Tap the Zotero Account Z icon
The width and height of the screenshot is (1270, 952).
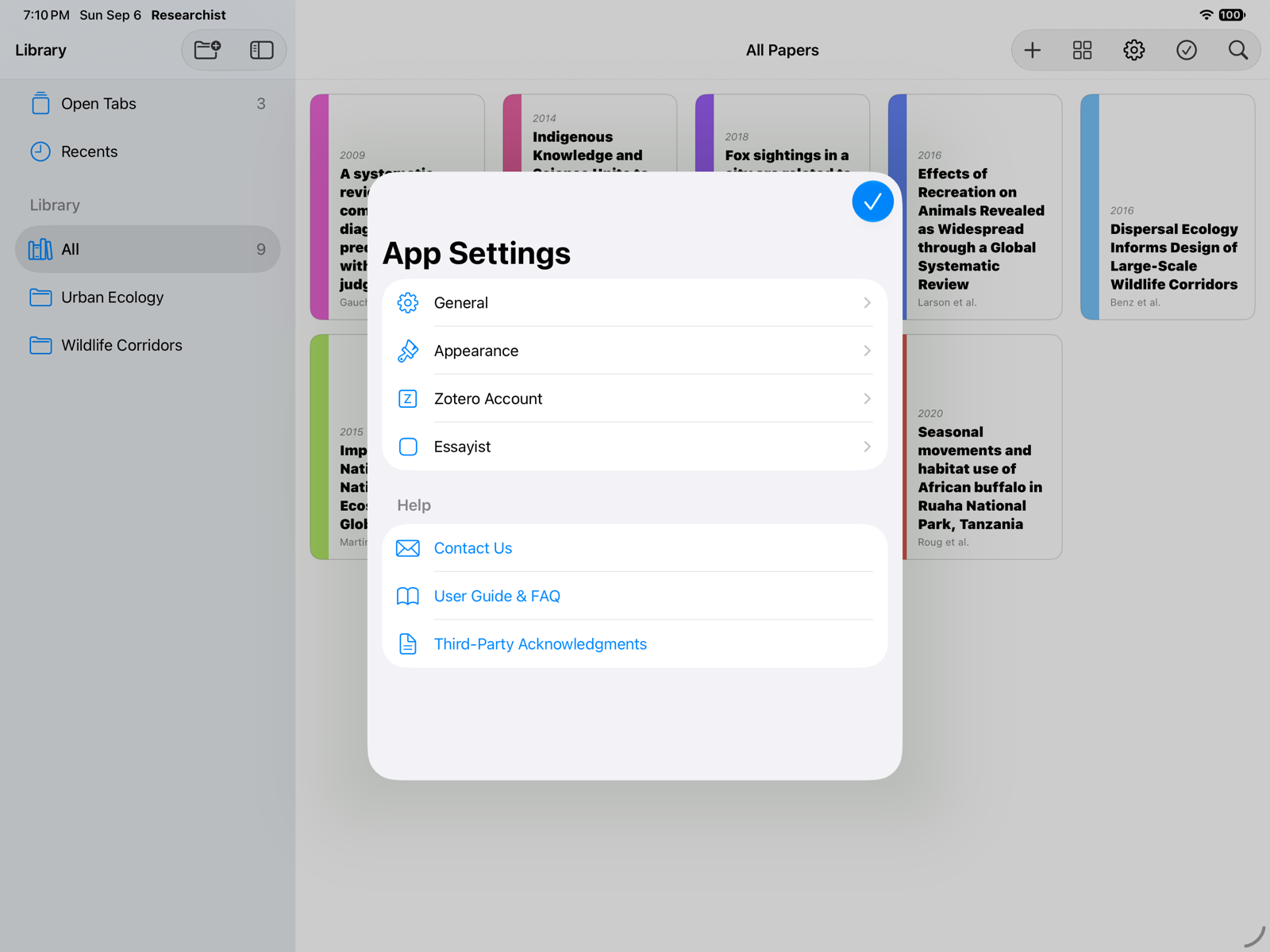(408, 399)
